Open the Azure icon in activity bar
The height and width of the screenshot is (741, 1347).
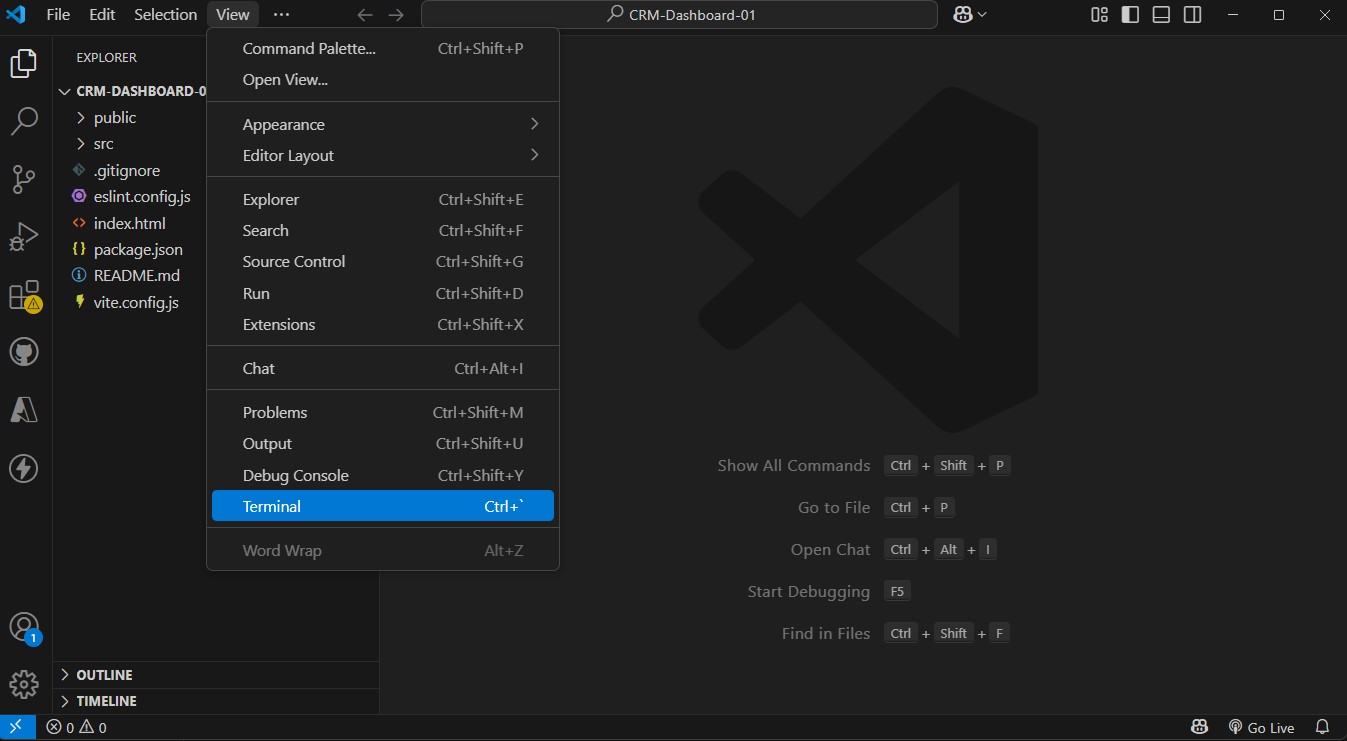point(23,410)
